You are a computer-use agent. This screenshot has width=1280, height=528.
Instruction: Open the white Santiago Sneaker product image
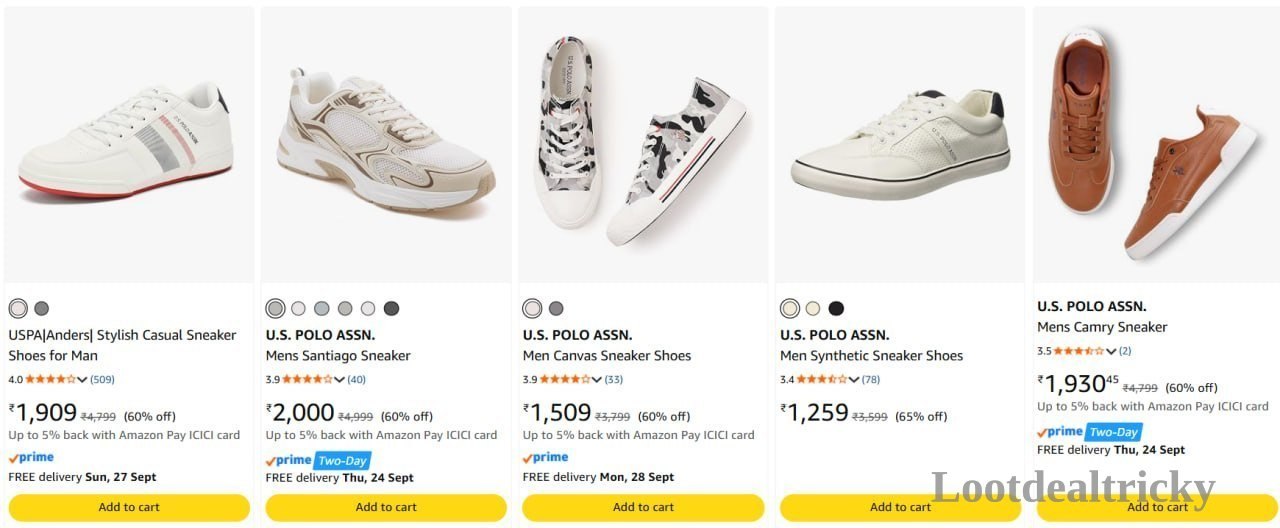pos(386,145)
